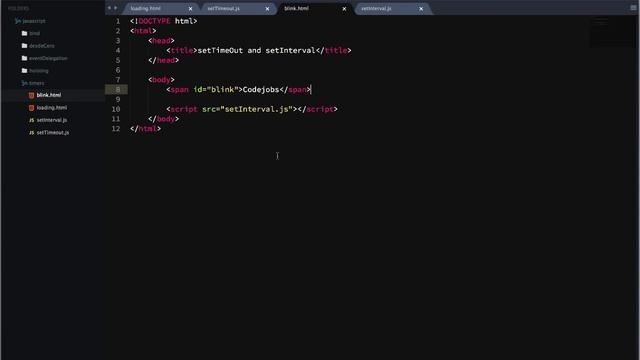Click the closing head tag on line 5
This screenshot has width=640, height=360.
click(163, 60)
